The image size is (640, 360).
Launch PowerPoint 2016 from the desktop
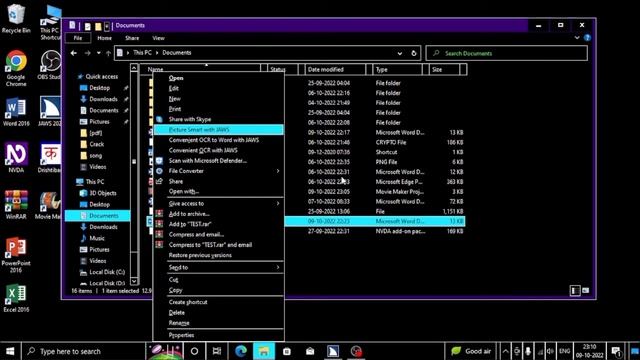(x=16, y=254)
